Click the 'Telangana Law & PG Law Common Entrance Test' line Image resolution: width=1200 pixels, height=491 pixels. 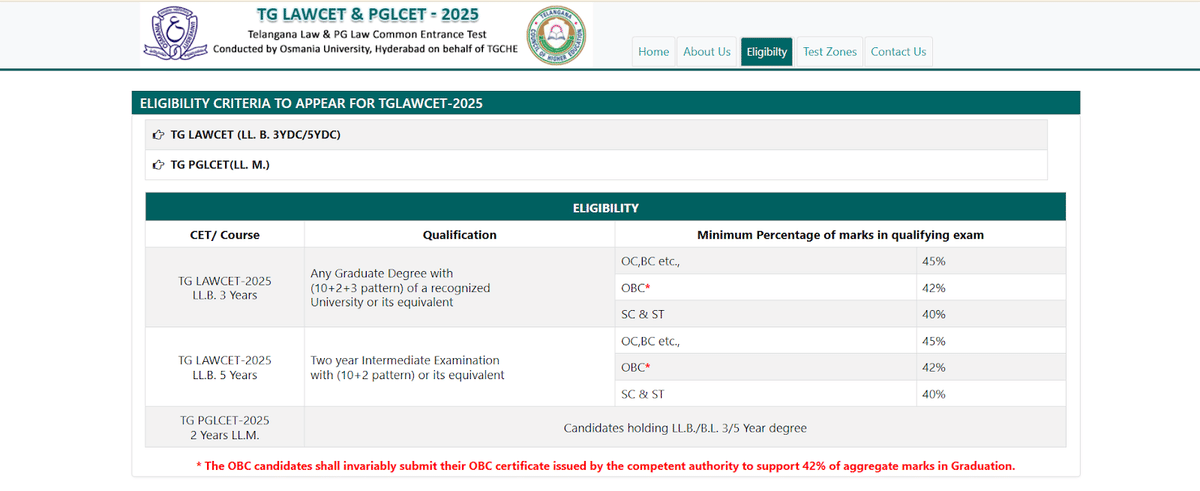pos(367,35)
